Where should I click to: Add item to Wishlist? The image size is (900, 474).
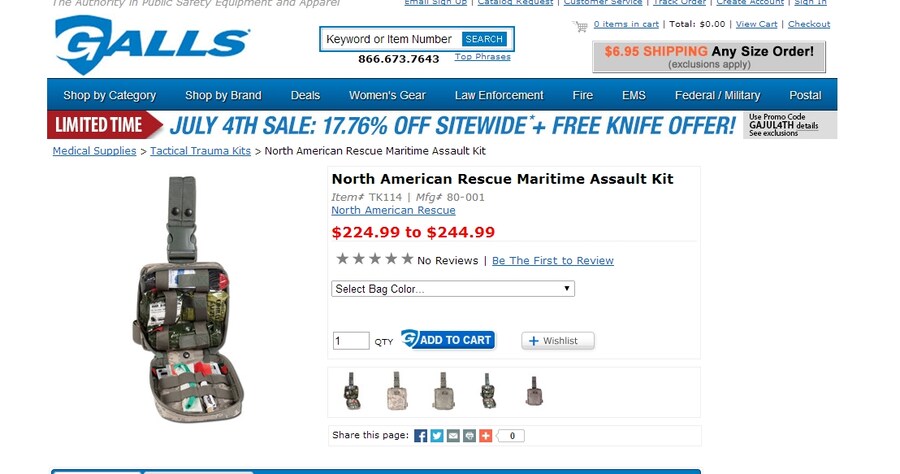(x=557, y=341)
